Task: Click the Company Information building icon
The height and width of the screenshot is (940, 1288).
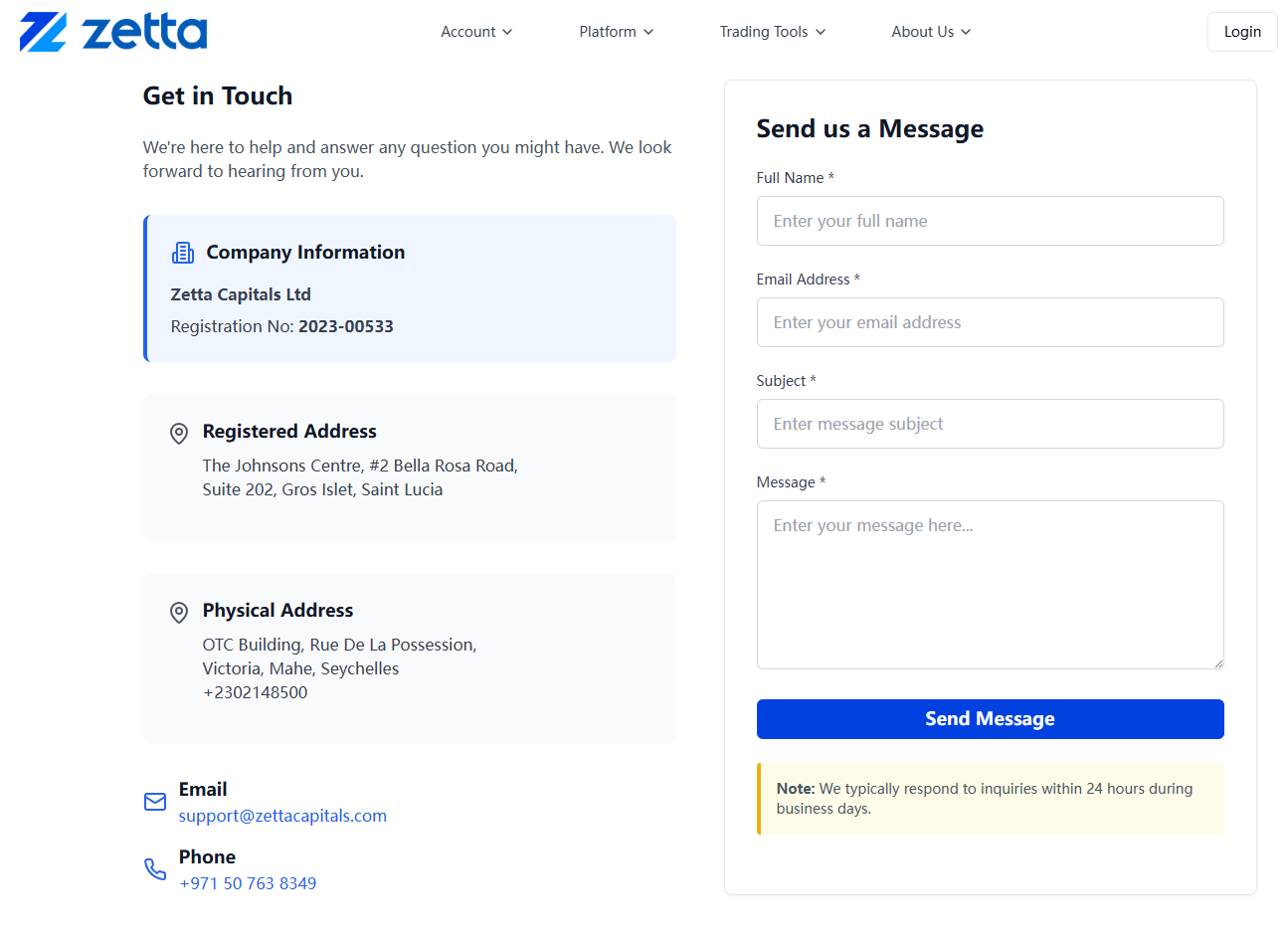Action: (183, 253)
